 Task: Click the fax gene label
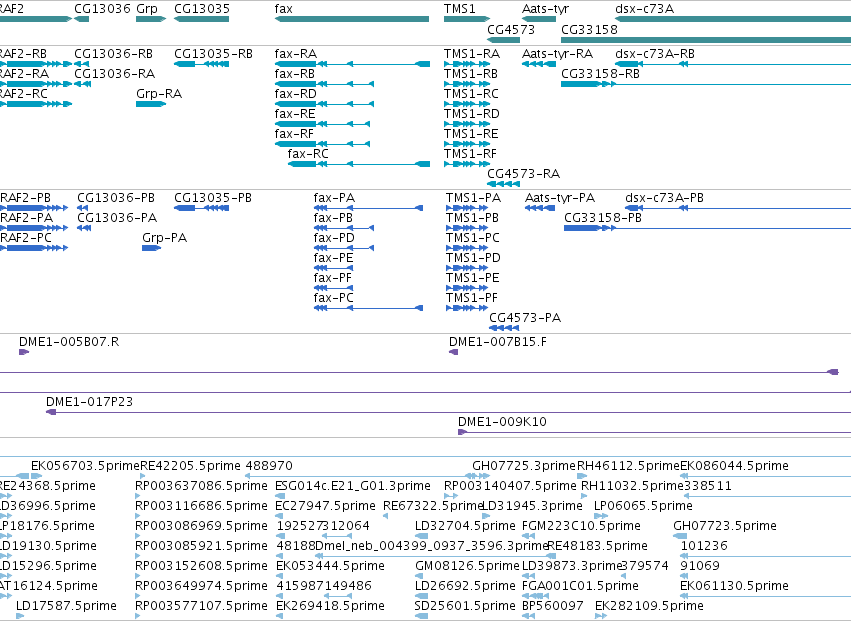coord(283,9)
